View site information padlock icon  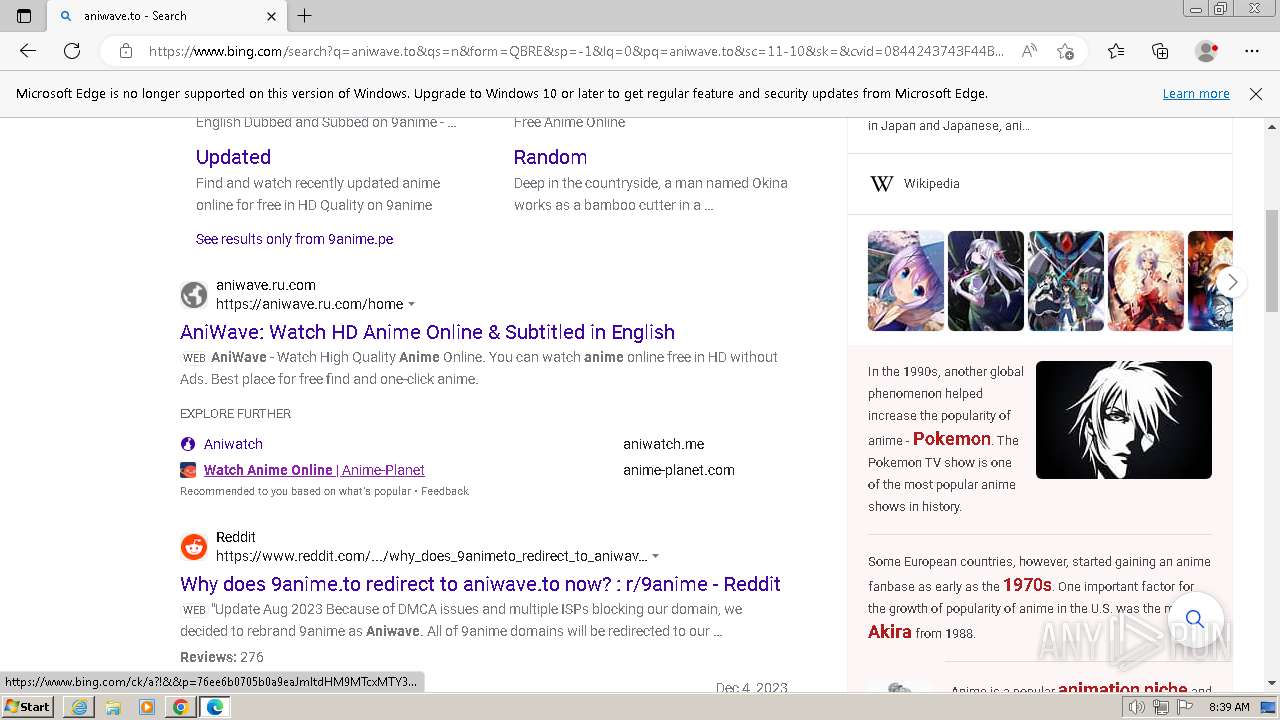126,51
